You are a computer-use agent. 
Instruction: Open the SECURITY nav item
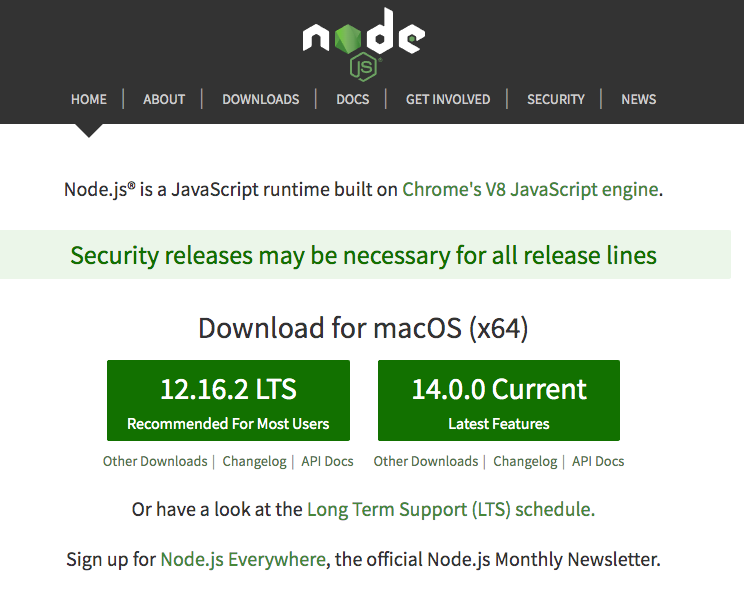556,99
